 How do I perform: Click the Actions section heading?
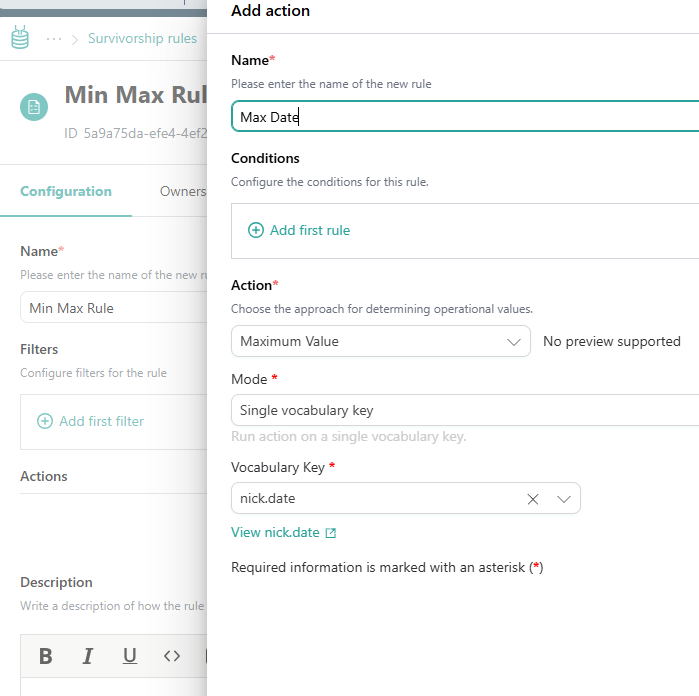click(44, 476)
